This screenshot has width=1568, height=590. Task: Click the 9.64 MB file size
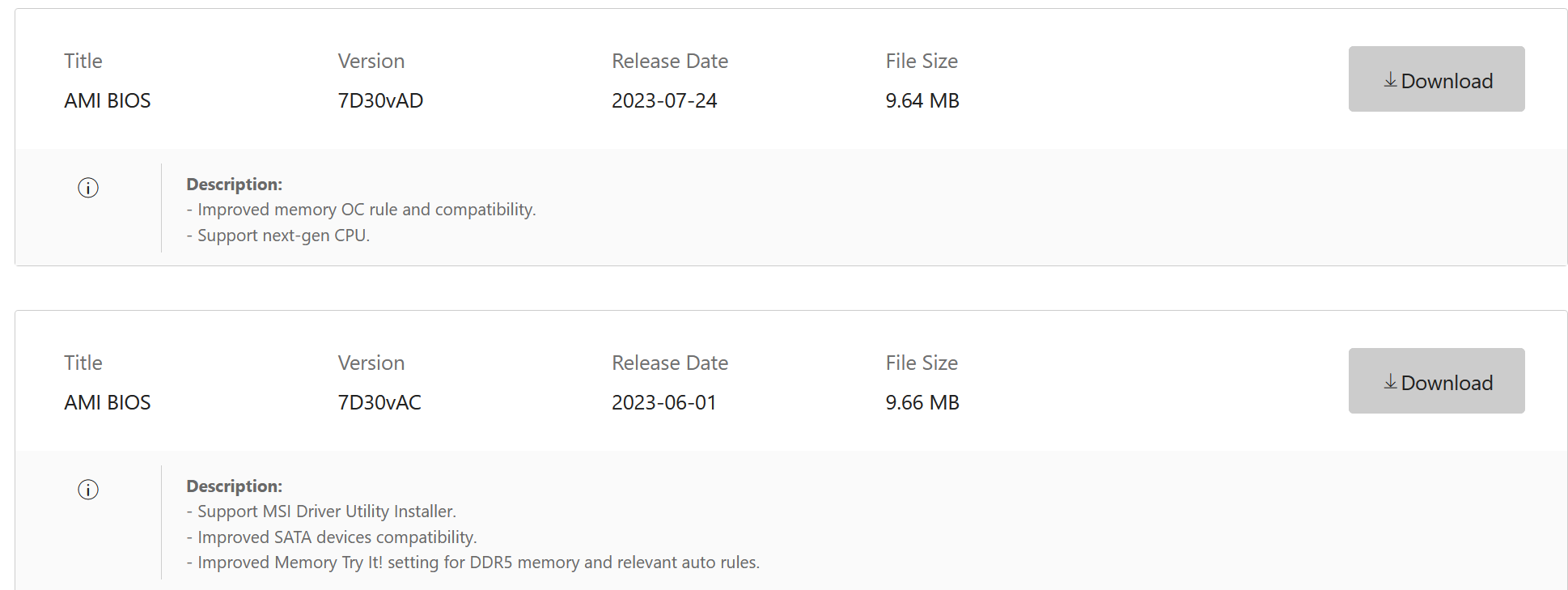922,101
